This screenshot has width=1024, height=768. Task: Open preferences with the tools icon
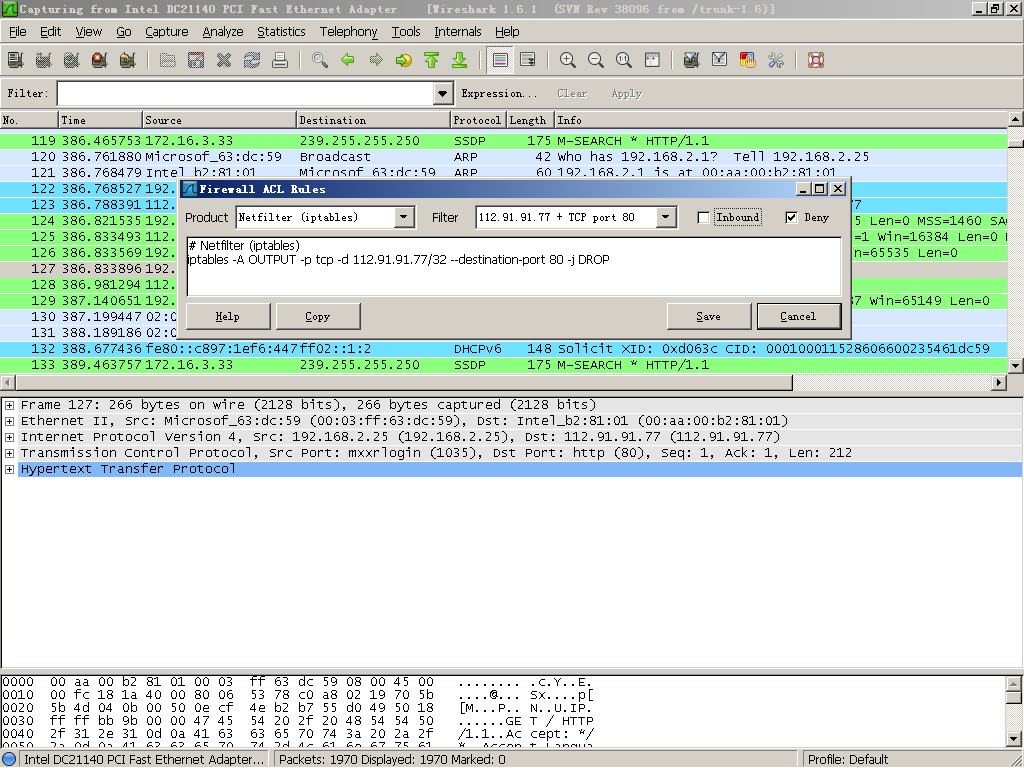776,60
